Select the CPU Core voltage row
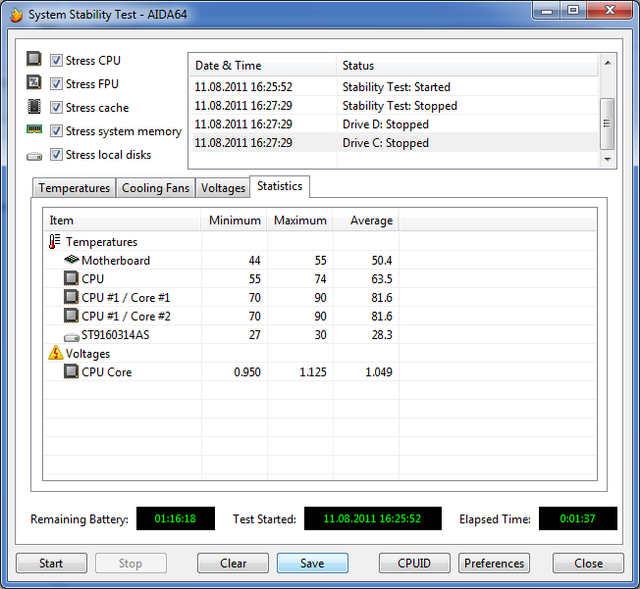 pos(106,372)
